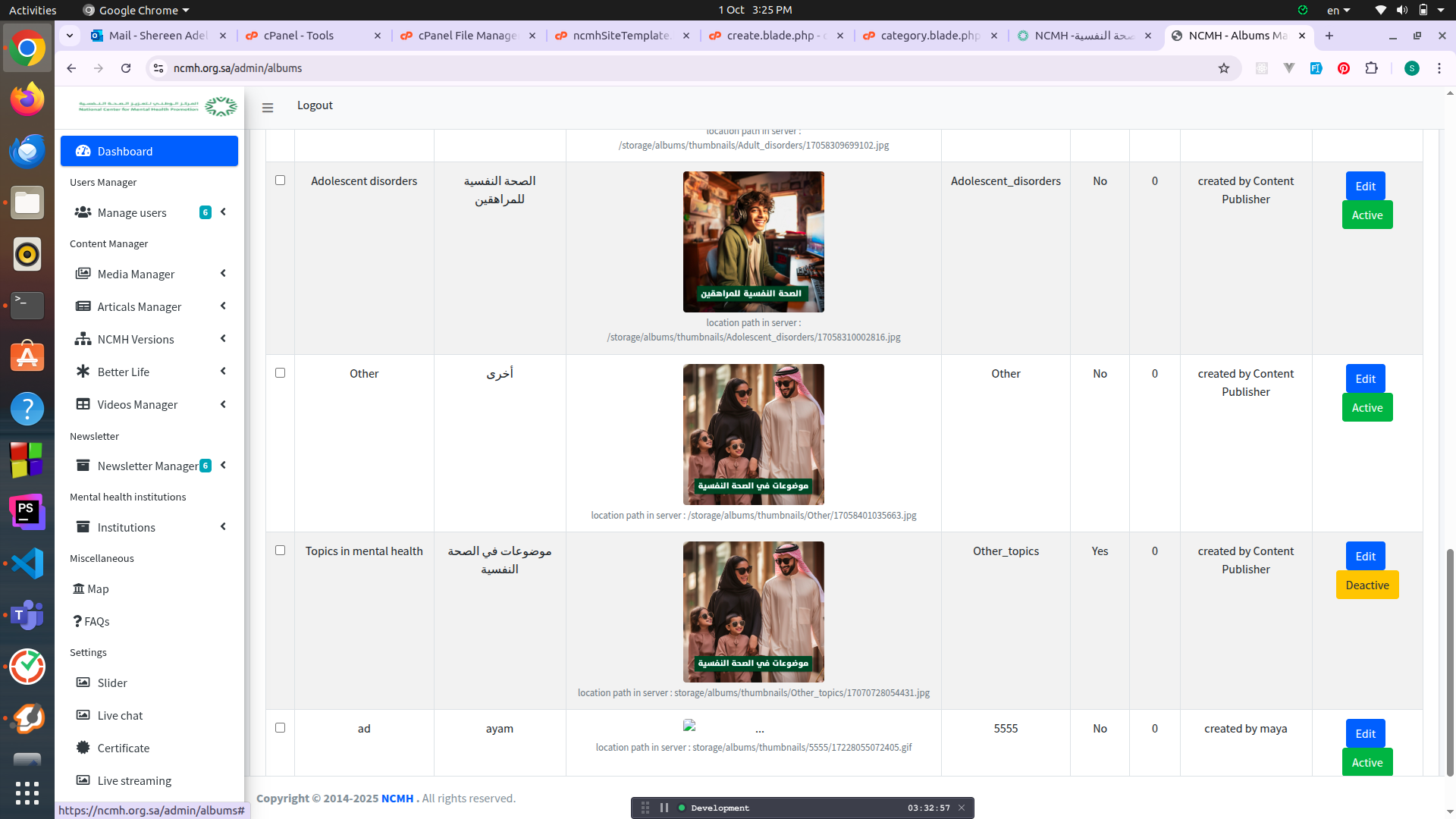The height and width of the screenshot is (819, 1456).
Task: Click the hamburger sidebar toggle icon
Action: (x=268, y=108)
